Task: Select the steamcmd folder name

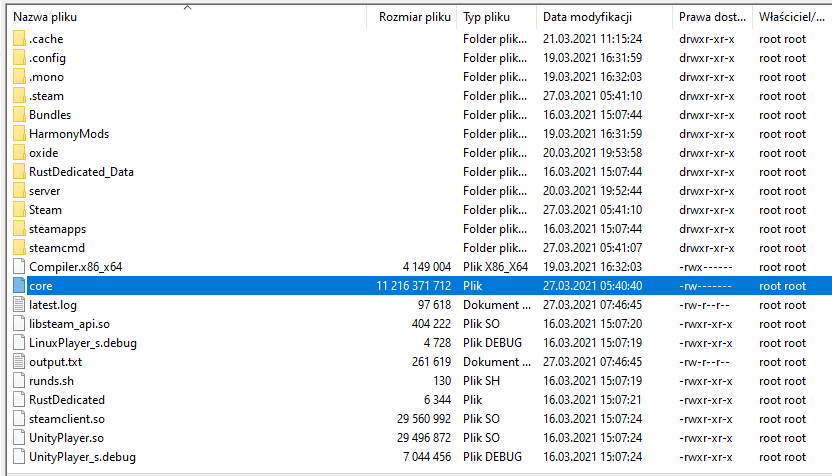Action: (x=57, y=248)
